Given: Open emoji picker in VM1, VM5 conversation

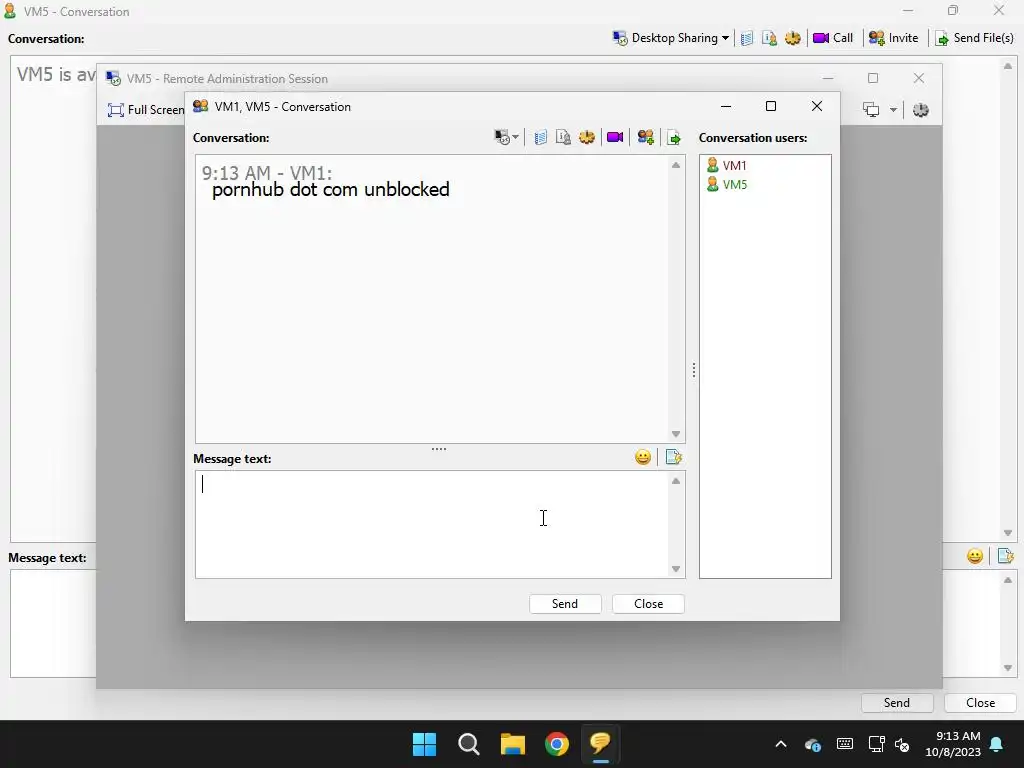Looking at the screenshot, I should 643,457.
